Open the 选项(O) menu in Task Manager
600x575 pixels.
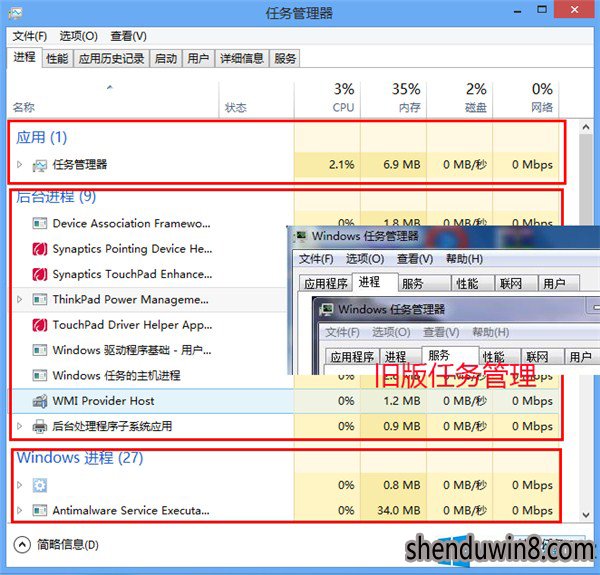[78, 36]
